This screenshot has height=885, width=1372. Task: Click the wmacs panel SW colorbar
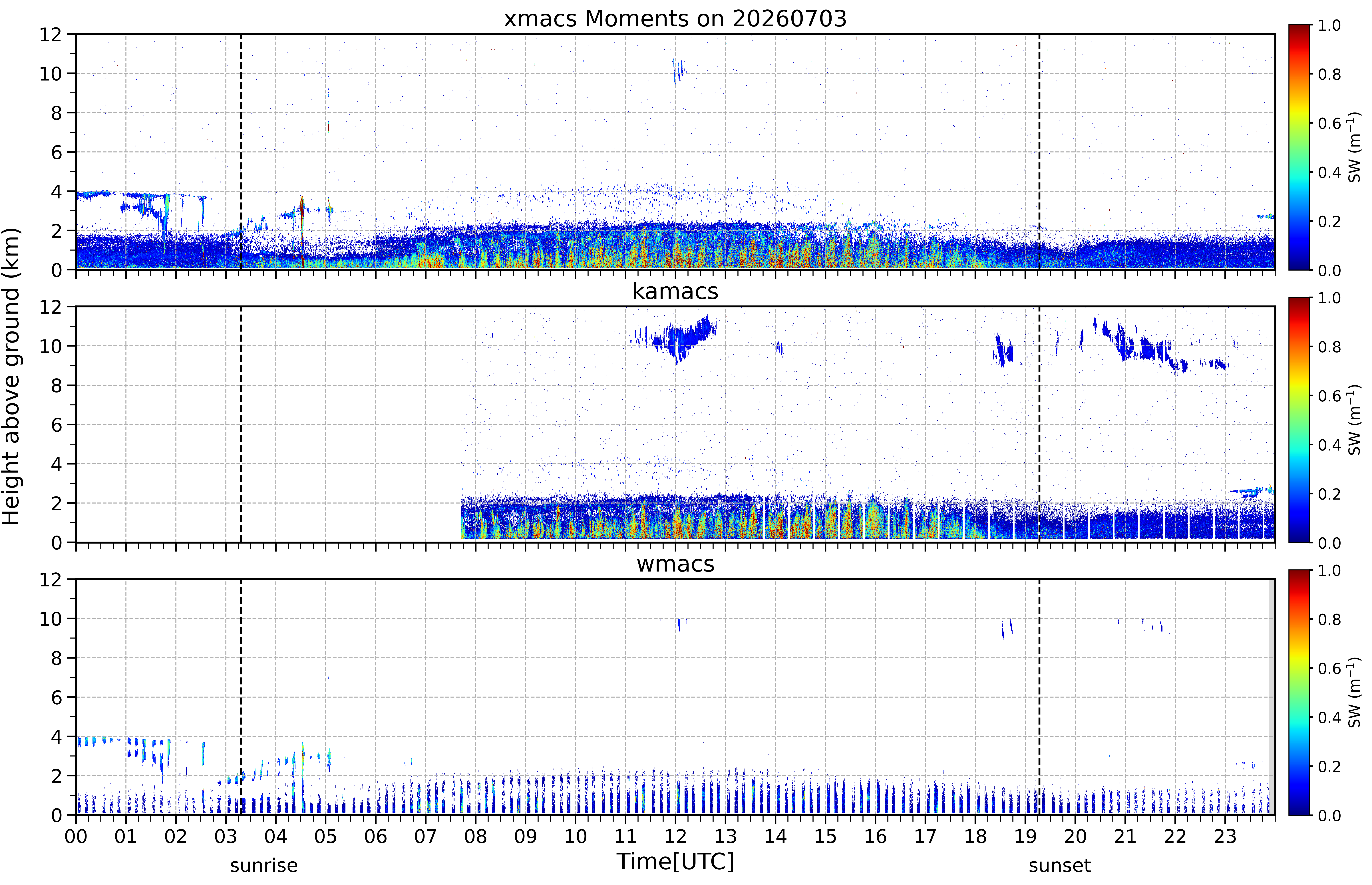pyautogui.click(x=1299, y=693)
